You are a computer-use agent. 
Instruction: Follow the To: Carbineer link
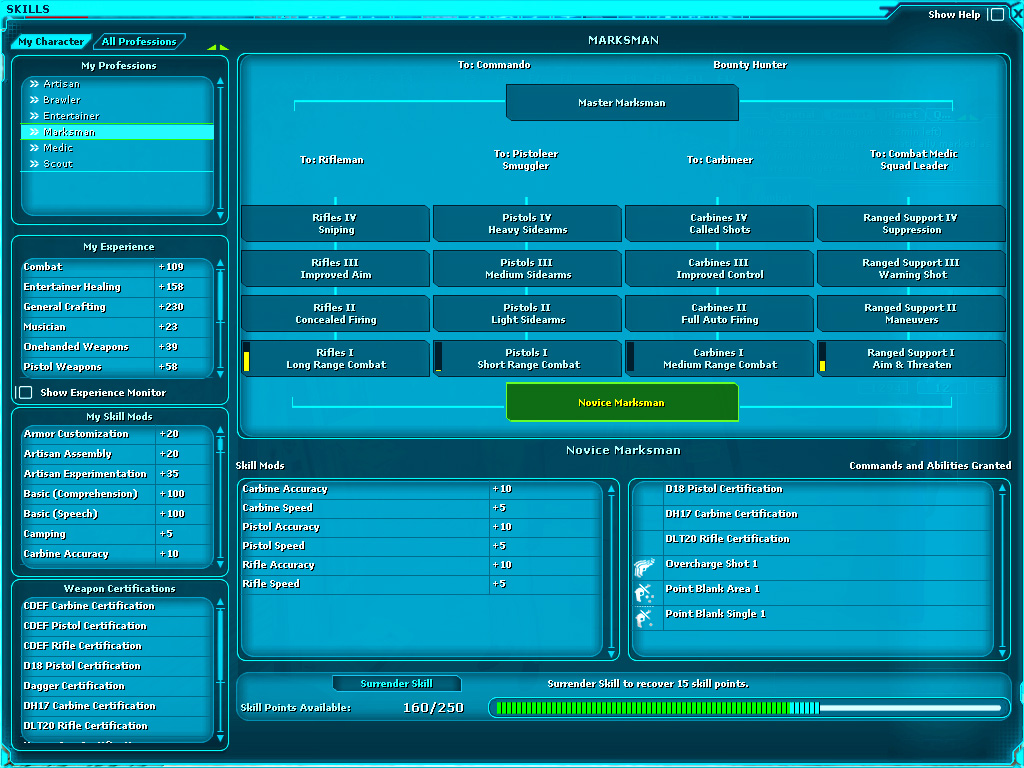click(720, 160)
